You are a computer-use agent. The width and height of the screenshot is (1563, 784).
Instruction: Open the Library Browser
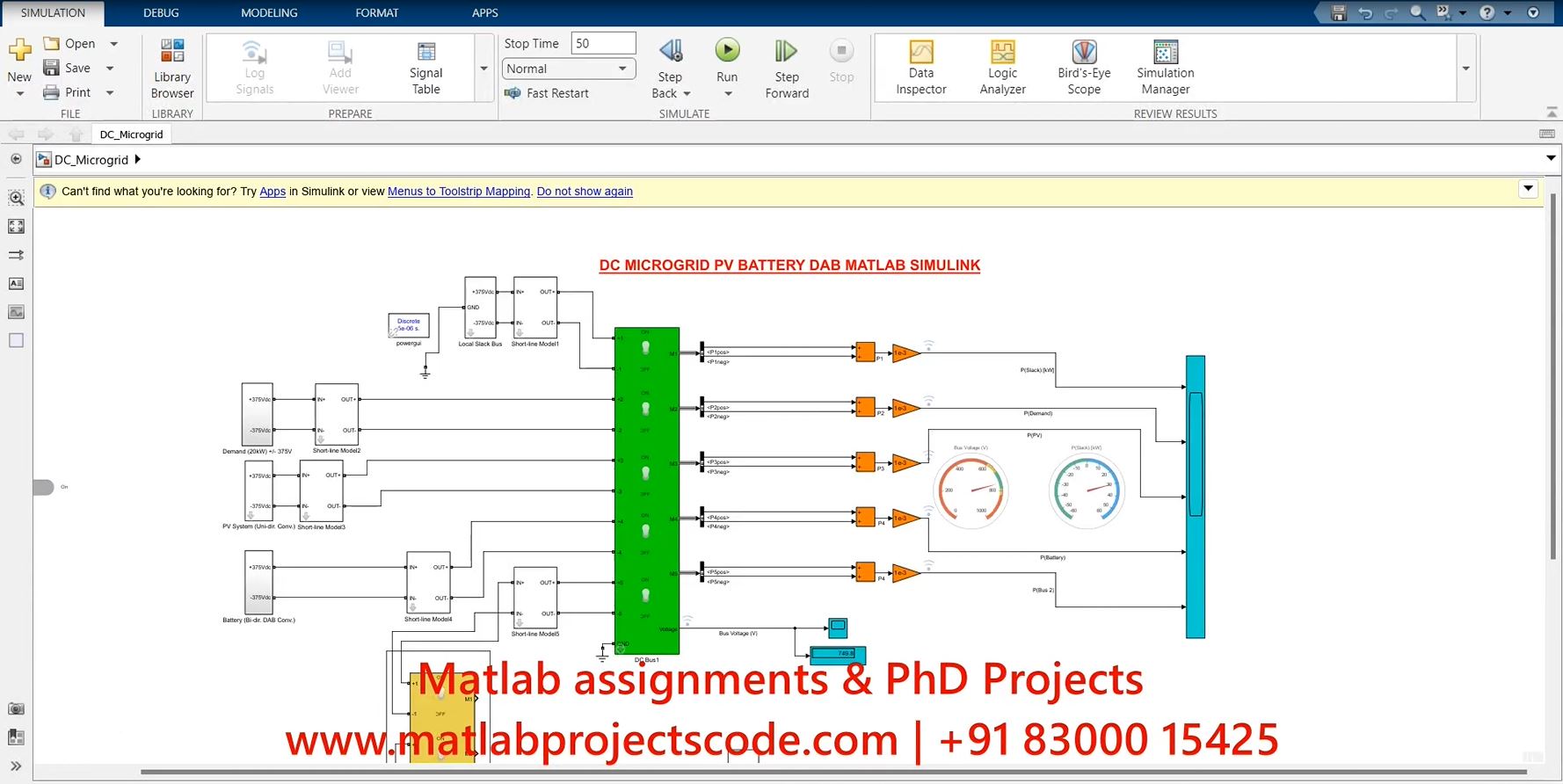click(172, 67)
